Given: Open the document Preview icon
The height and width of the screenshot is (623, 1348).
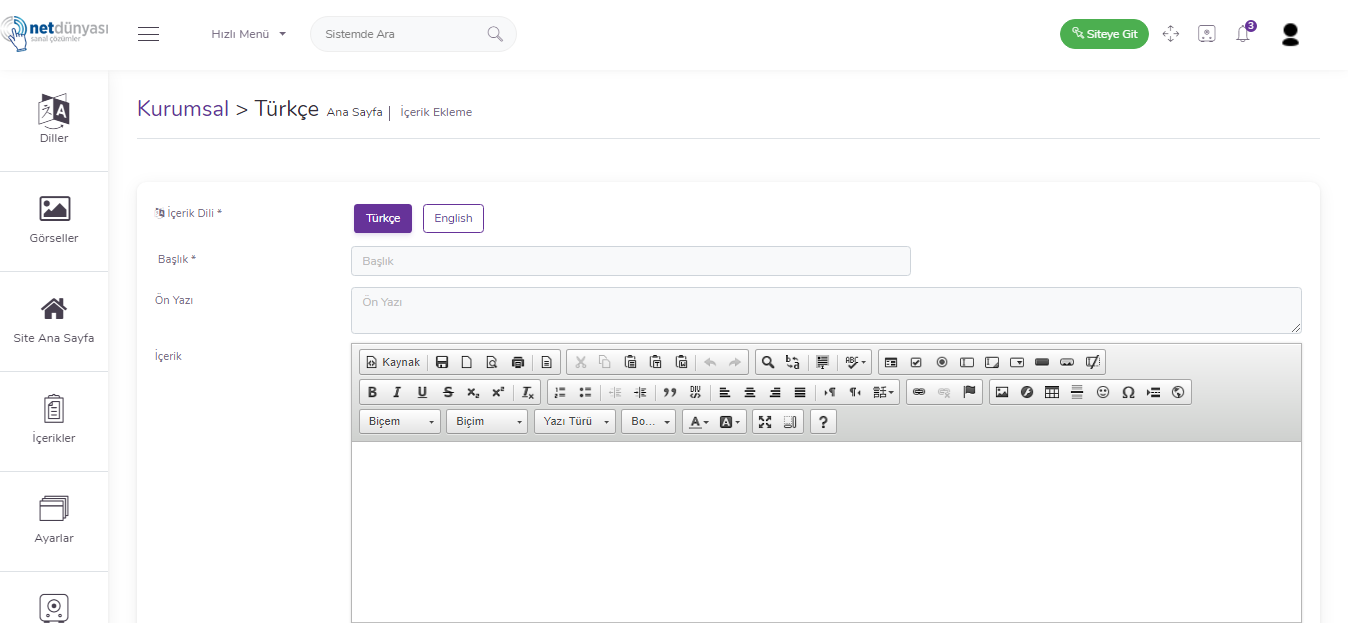Looking at the screenshot, I should coord(491,362).
